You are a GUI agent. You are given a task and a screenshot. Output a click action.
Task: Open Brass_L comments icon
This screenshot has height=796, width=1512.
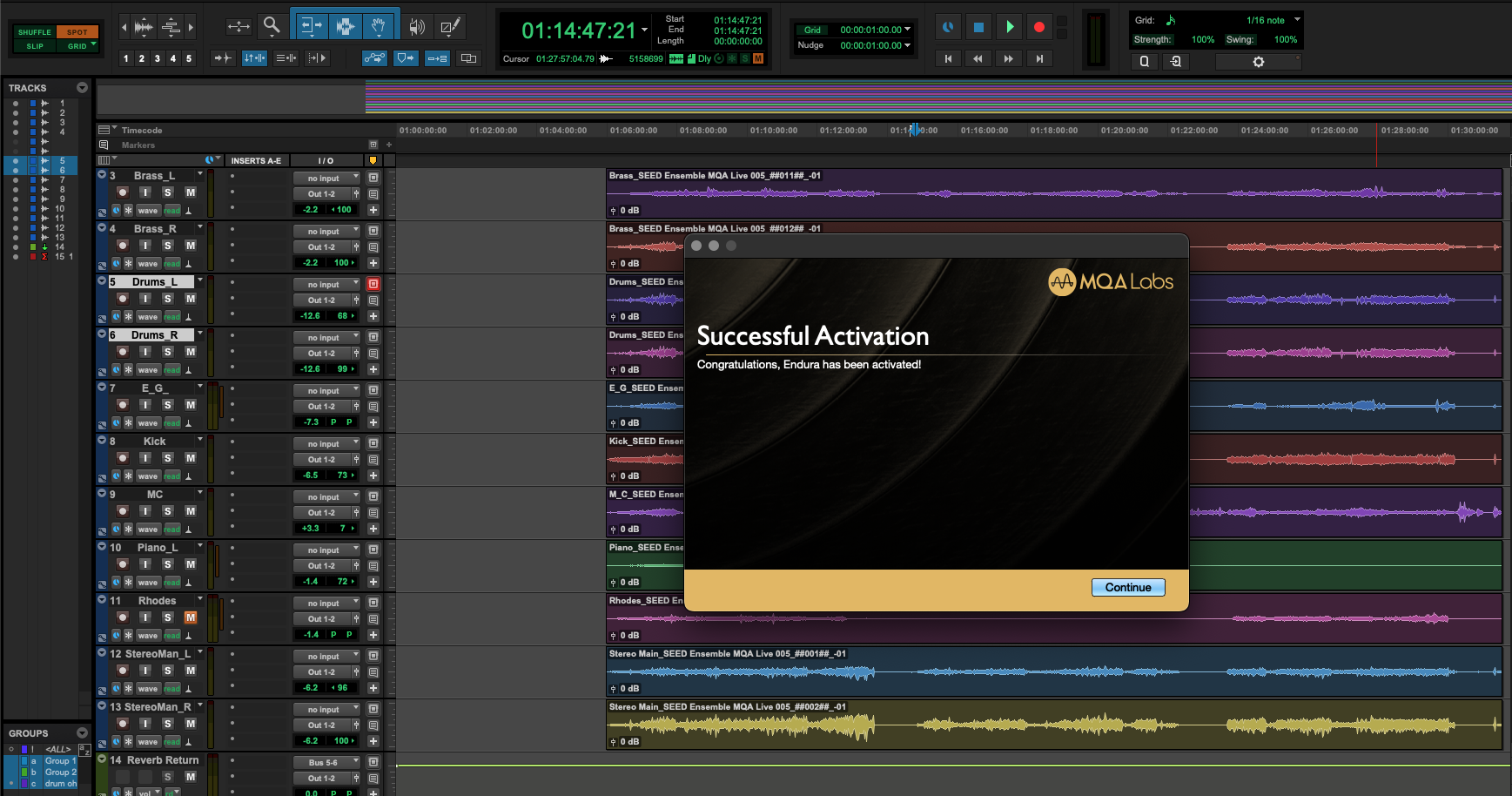pos(373,193)
